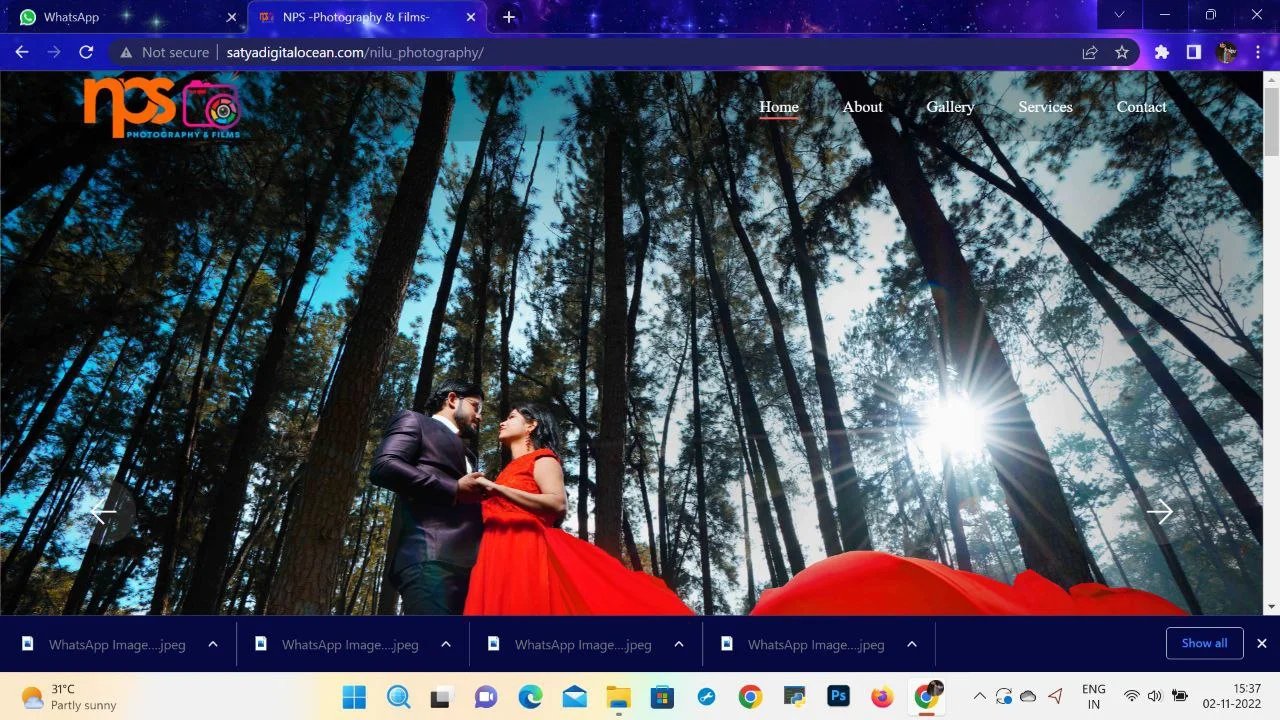
Task: Bookmark this page with the star icon
Action: [1122, 52]
